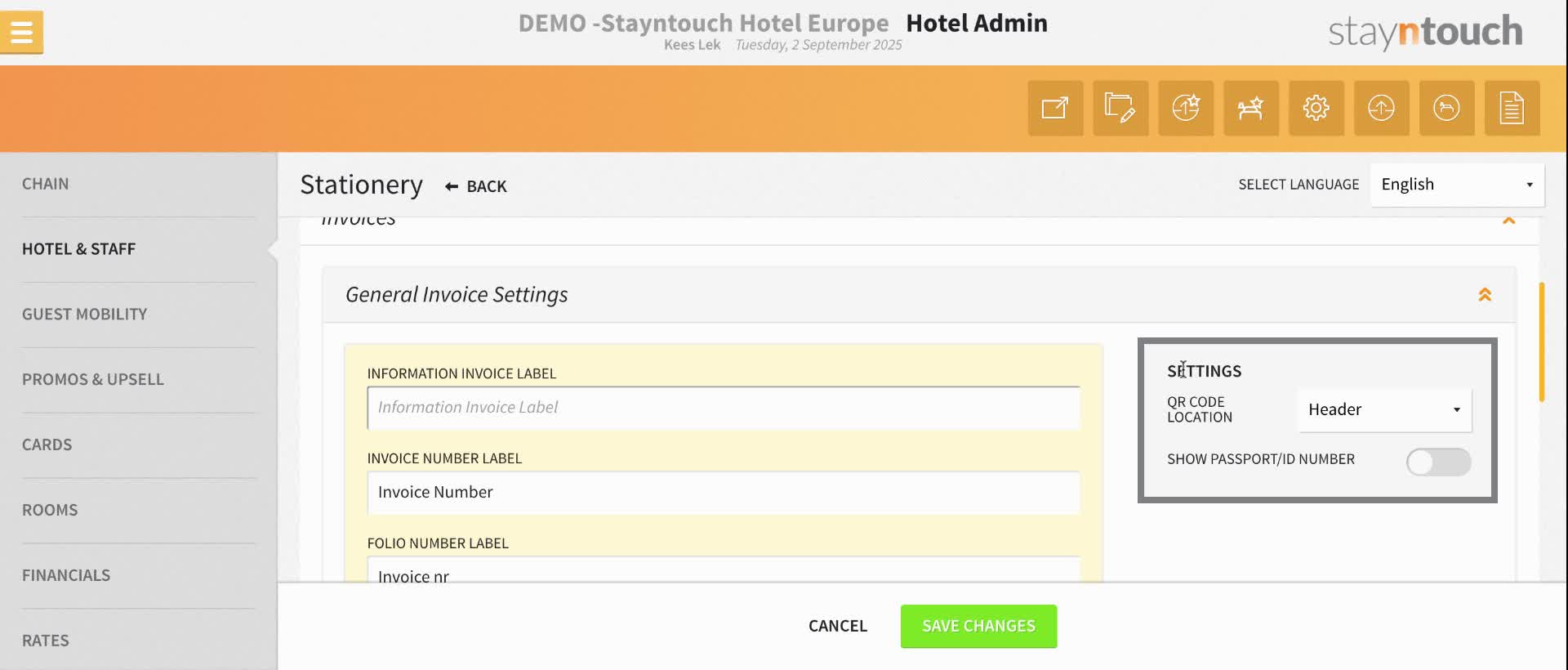Screen dimensions: 1568x670
Task: Collapse the Invoices section chevron
Action: point(1508,221)
